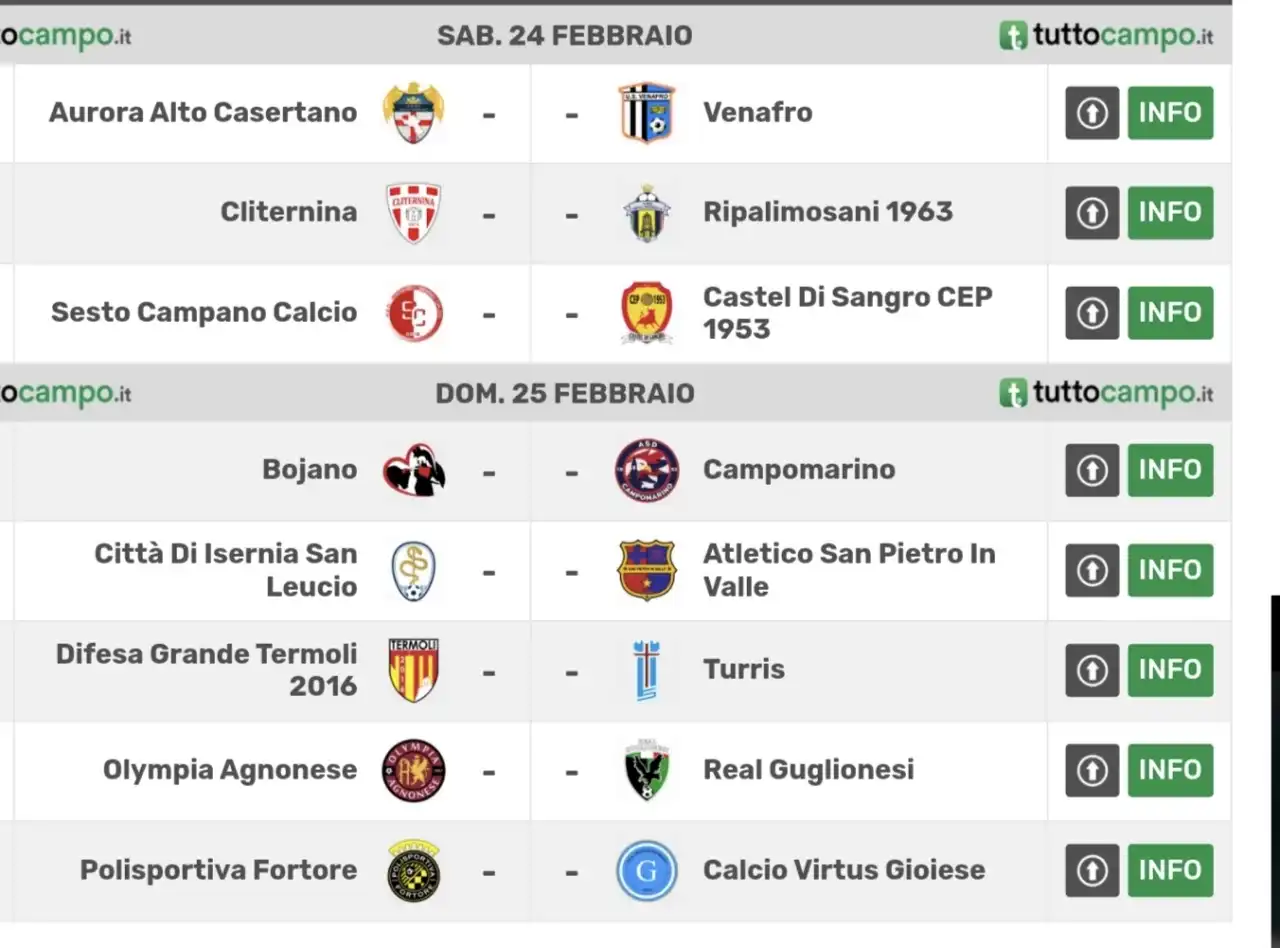Open the Atletico San Pietro In Valle link
The height and width of the screenshot is (948, 1280).
pyautogui.click(x=849, y=570)
